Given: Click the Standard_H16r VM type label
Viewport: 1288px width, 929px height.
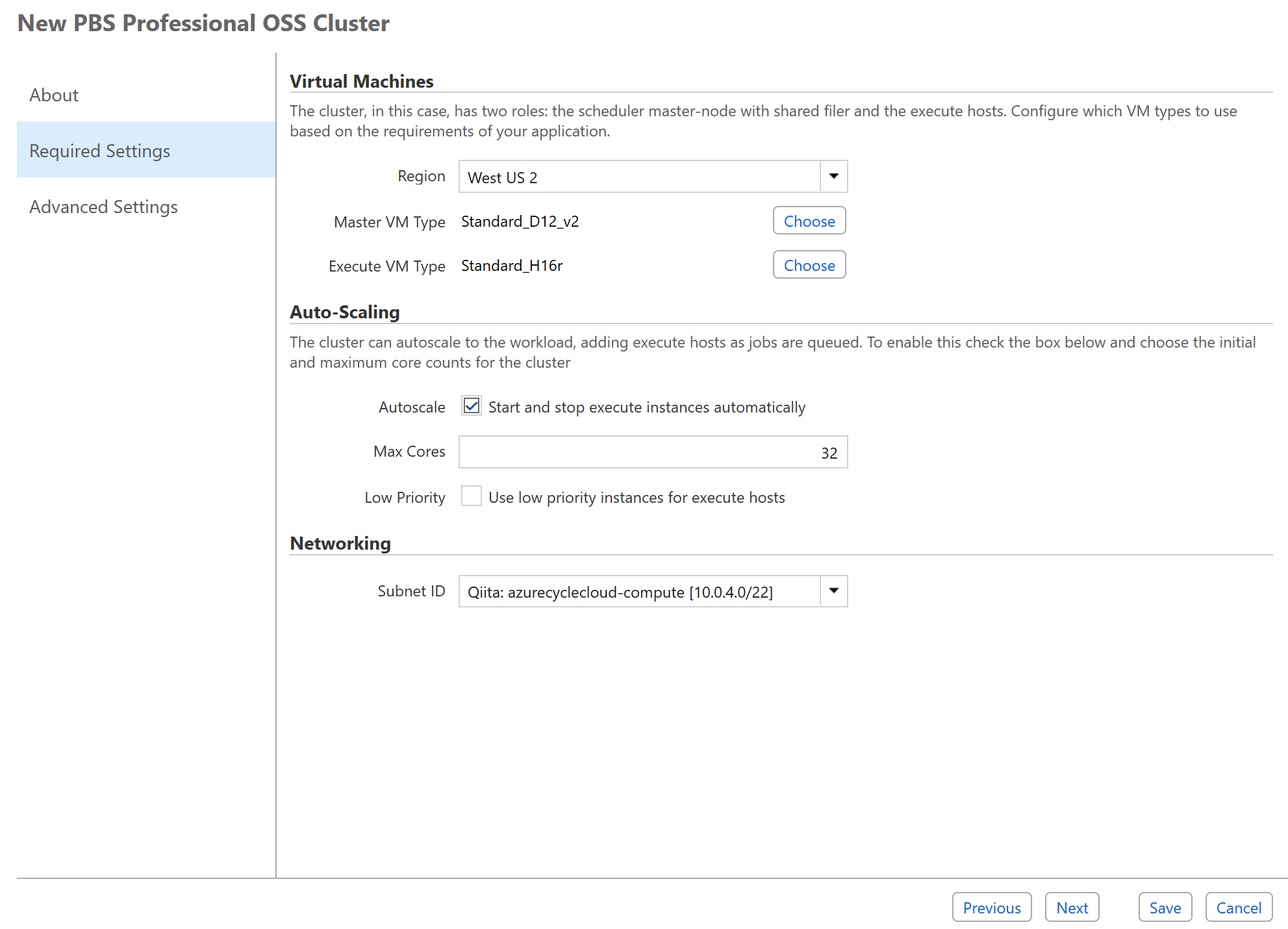Looking at the screenshot, I should [511, 265].
